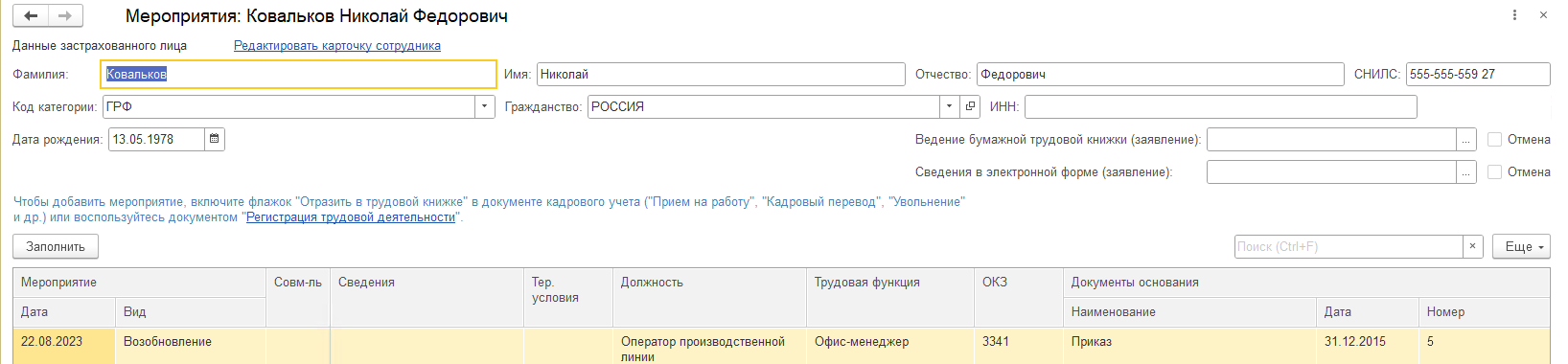Open the calendar for Дата рождения
Viewport: 1568px width, 364px height.
pos(215,139)
